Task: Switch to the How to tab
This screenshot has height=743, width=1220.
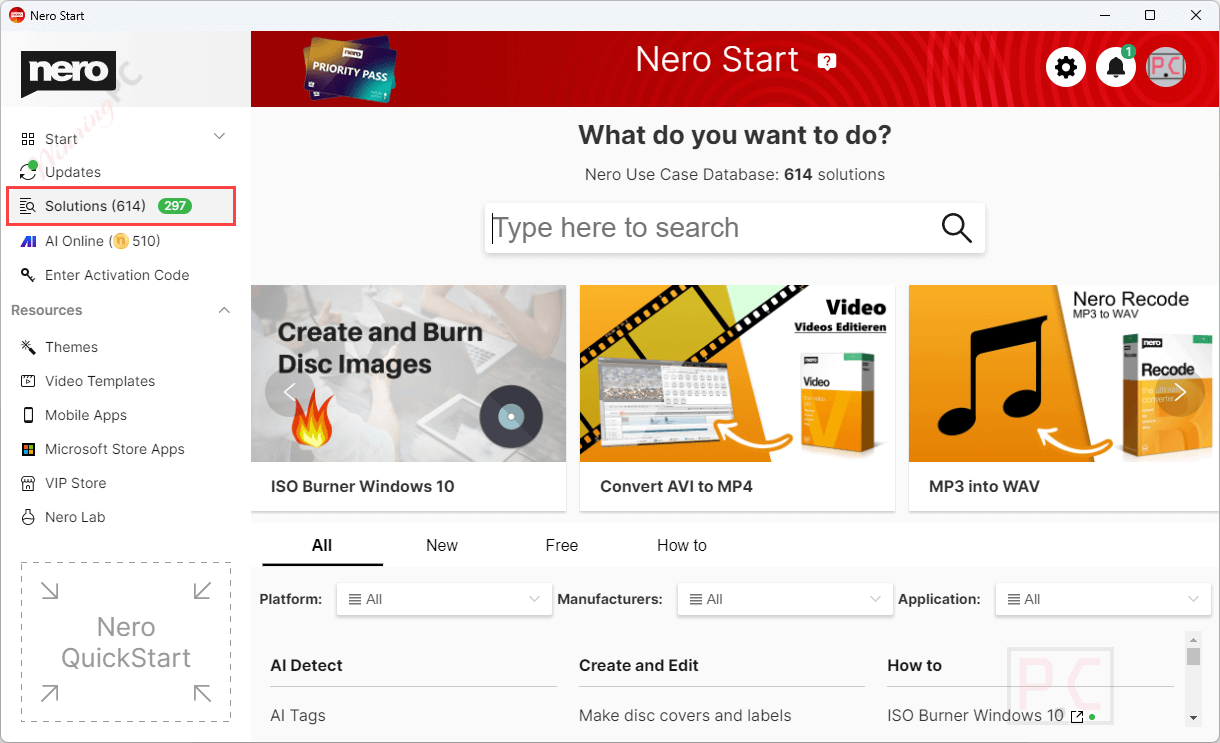Action: click(682, 545)
